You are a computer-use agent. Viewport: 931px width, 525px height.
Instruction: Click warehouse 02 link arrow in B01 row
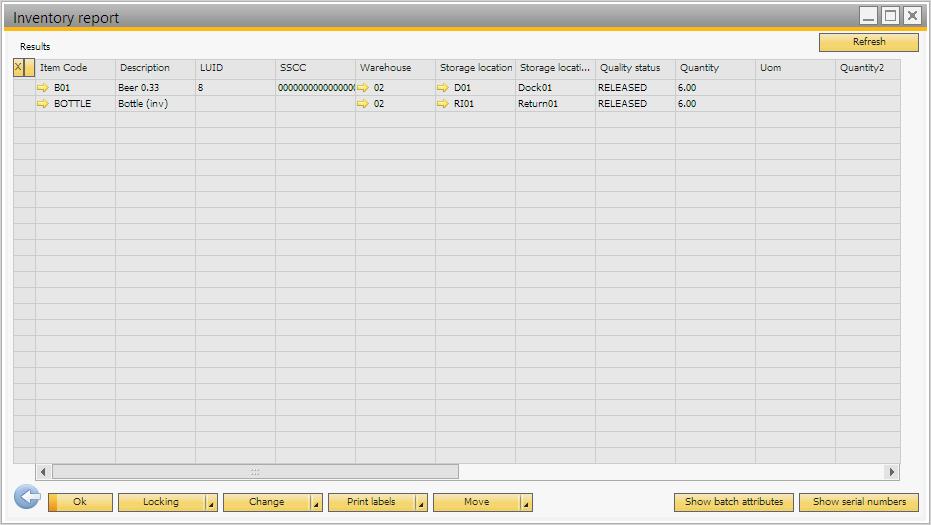coord(363,88)
